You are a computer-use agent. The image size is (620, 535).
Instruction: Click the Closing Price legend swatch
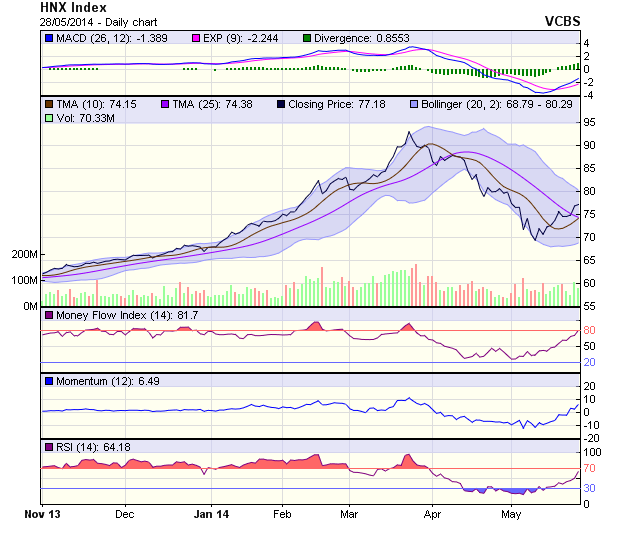283,103
